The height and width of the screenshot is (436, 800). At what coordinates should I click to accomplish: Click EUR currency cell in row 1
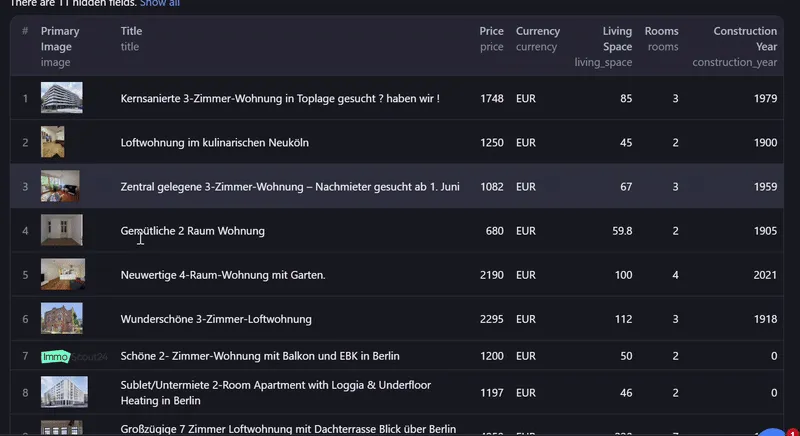pos(526,98)
